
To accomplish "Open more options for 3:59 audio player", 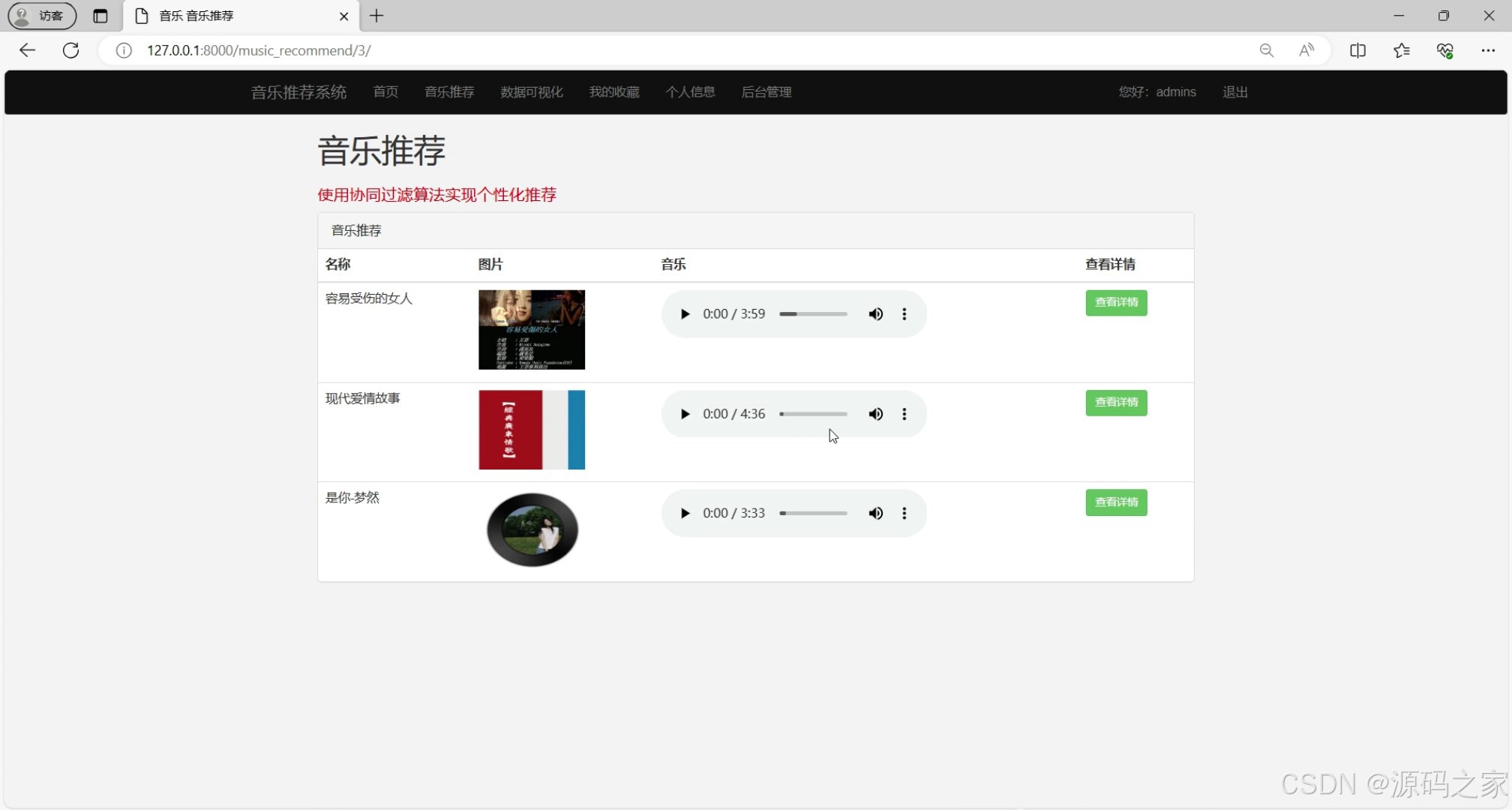I will tap(904, 314).
